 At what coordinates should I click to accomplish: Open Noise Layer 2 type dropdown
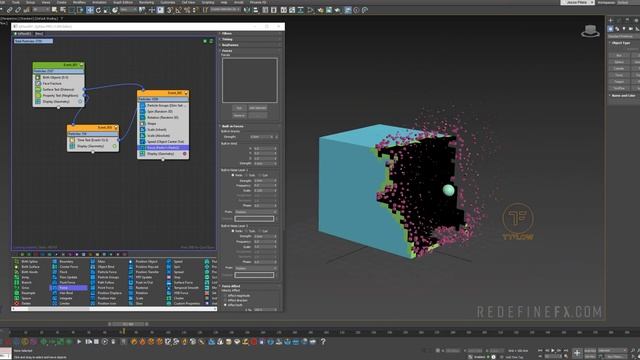pos(256,268)
